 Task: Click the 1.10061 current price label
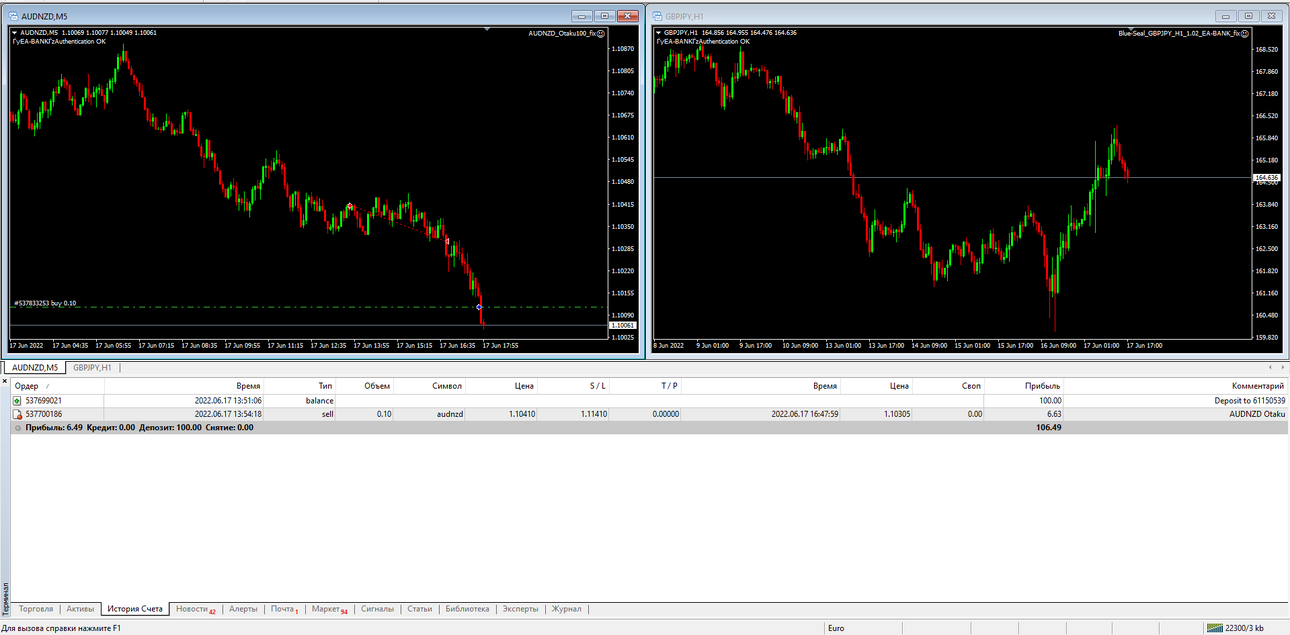click(621, 325)
